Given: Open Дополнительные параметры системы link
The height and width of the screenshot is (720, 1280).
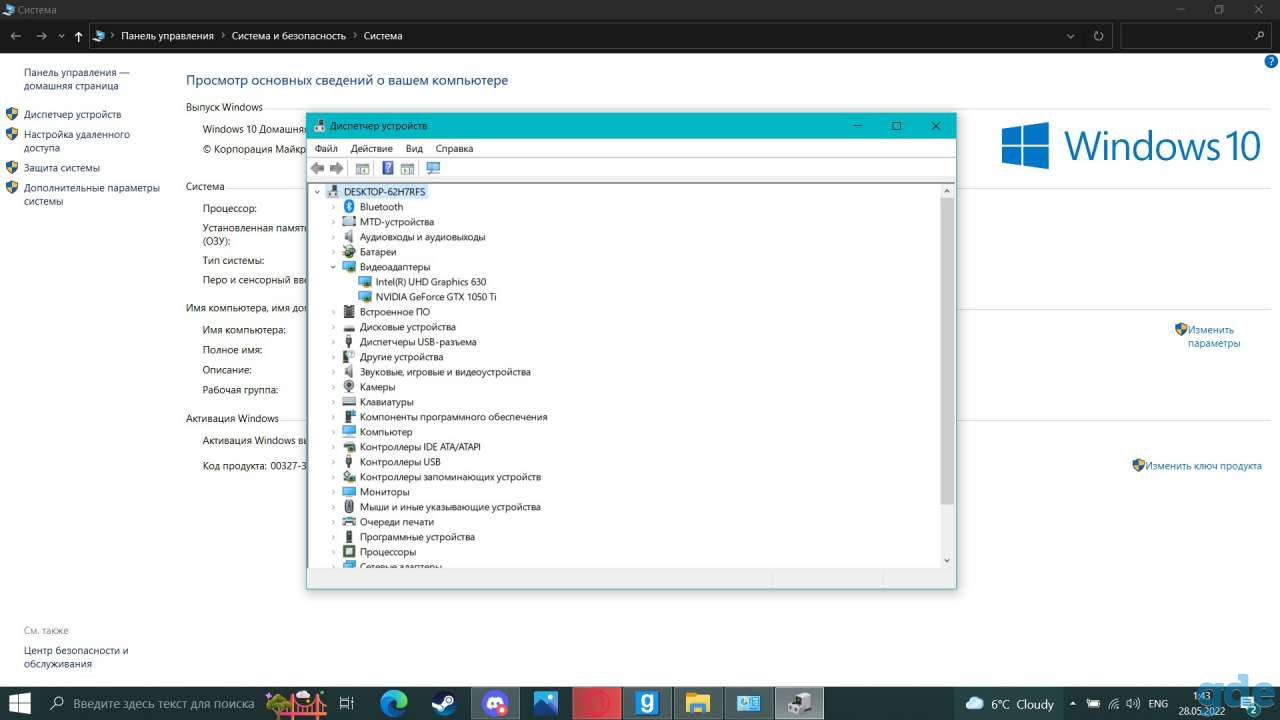Looking at the screenshot, I should click(x=92, y=195).
